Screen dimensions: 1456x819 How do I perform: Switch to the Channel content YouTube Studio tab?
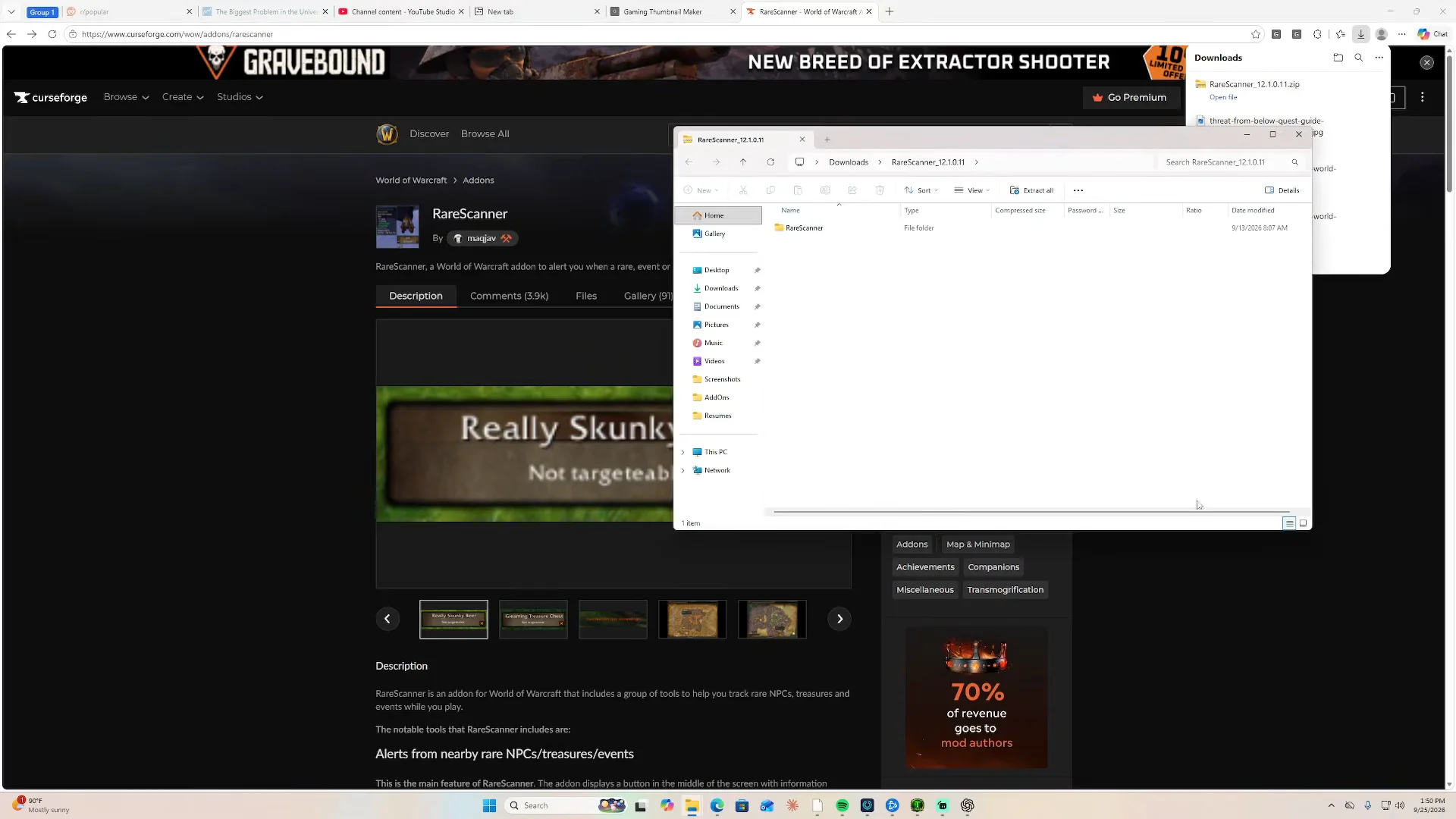point(400,11)
